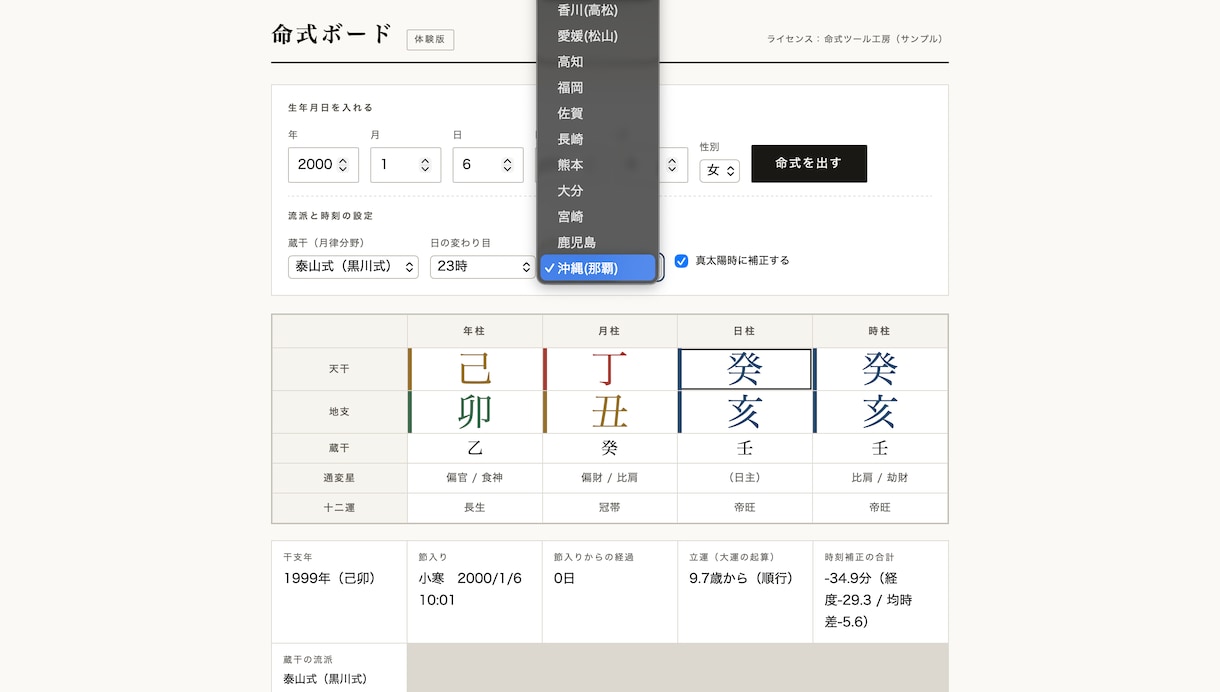This screenshot has height=692, width=1220.
Task: Click the 月柱 column header
Action: pos(610,331)
